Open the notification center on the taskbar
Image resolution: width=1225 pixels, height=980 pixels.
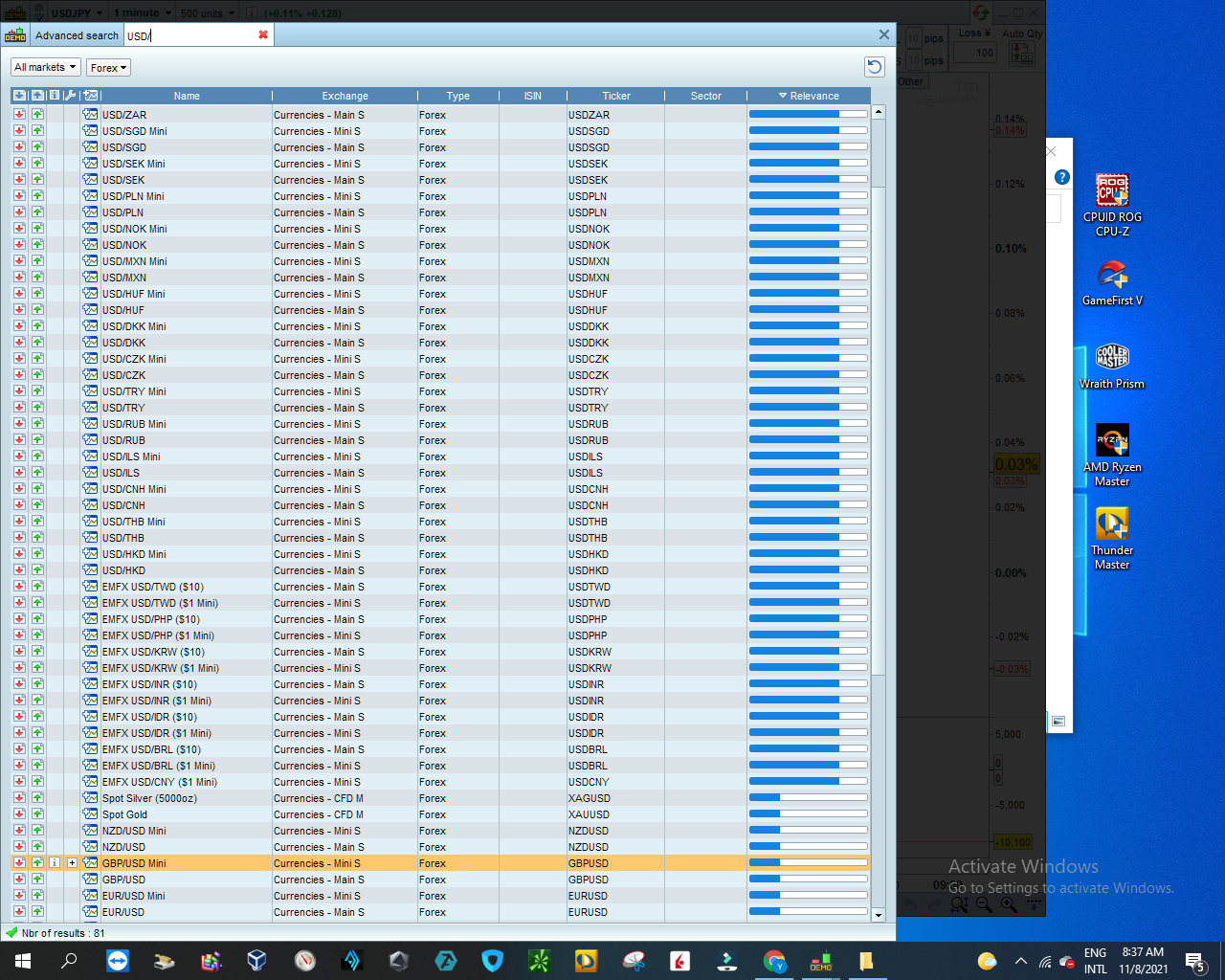1195,961
